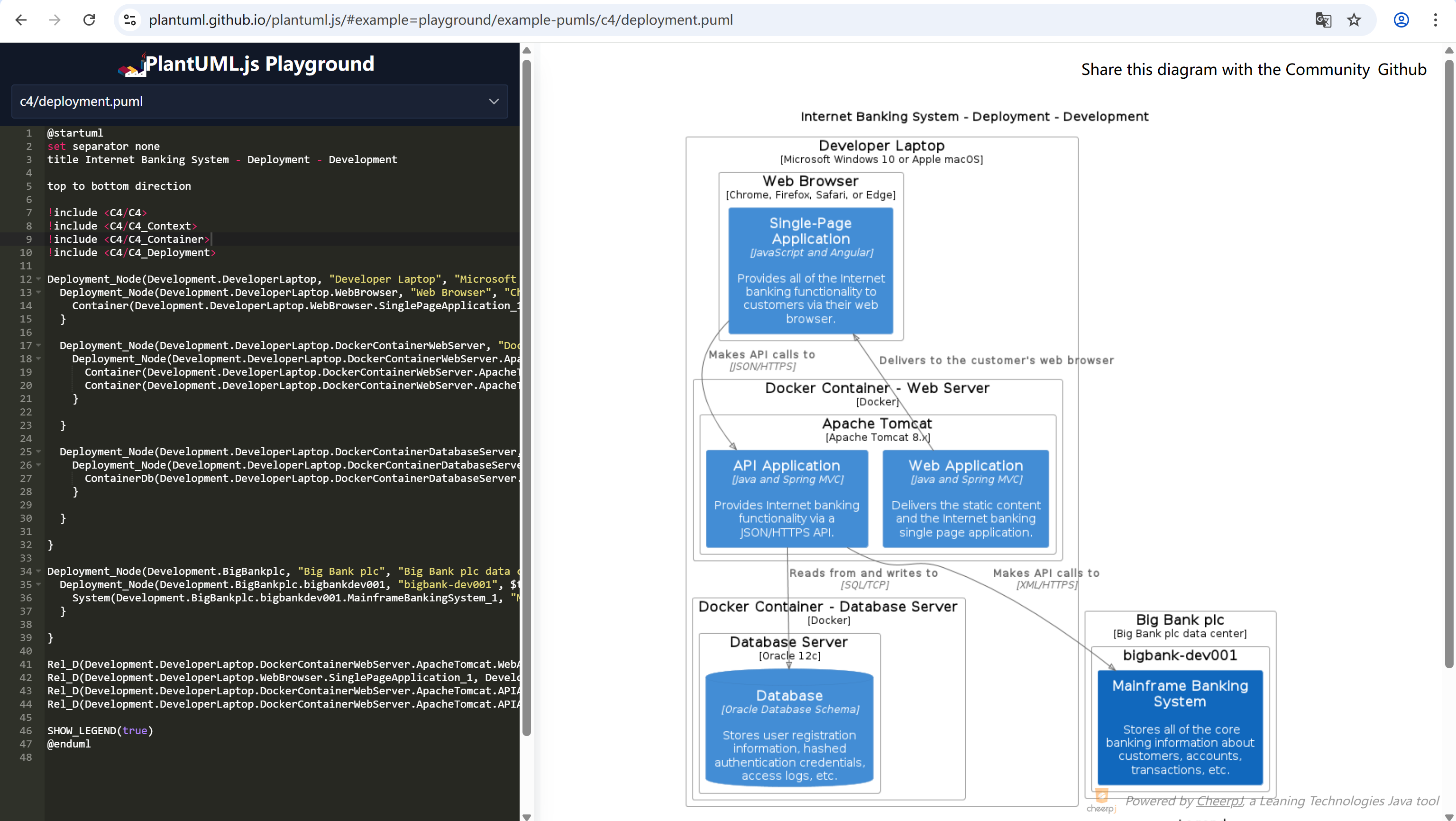Viewport: 1456px width, 821px height.
Task: Collapse code fold at line 17
Action: [38, 345]
